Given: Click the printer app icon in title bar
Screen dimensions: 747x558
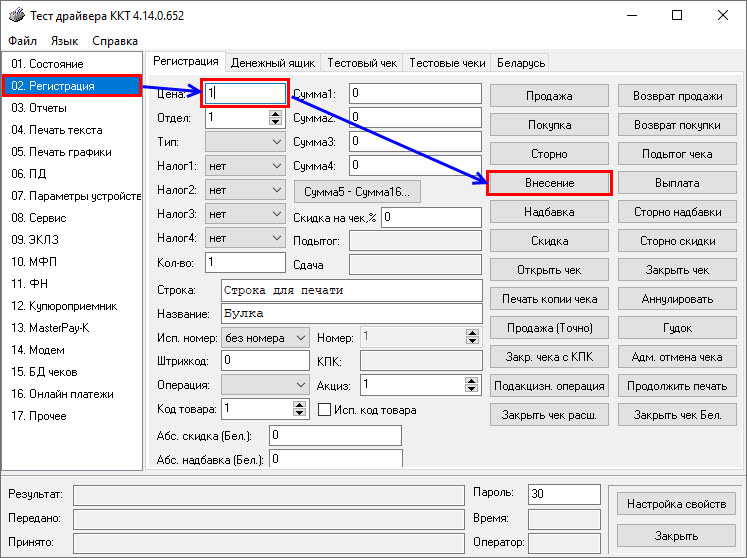Looking at the screenshot, I should click(x=17, y=15).
